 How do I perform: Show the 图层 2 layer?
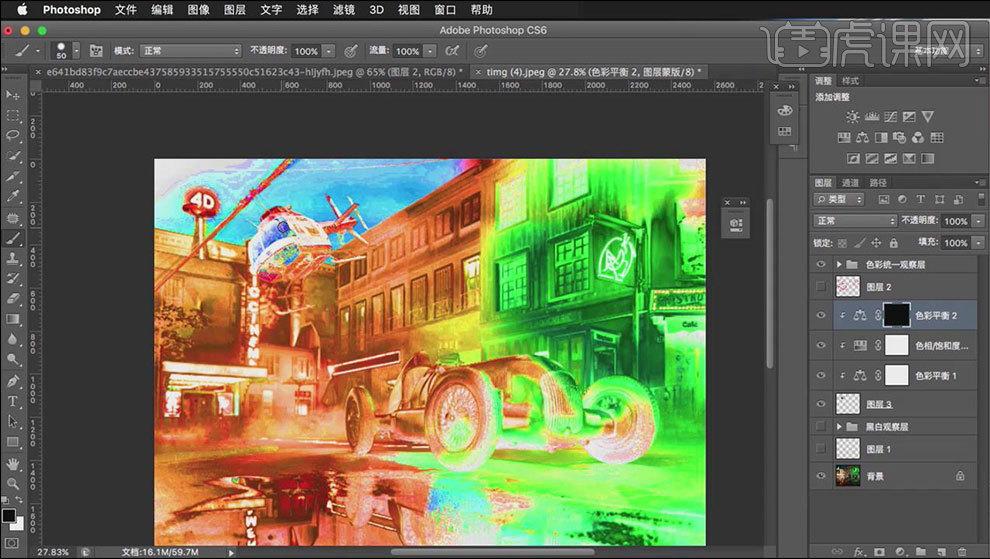[x=821, y=287]
